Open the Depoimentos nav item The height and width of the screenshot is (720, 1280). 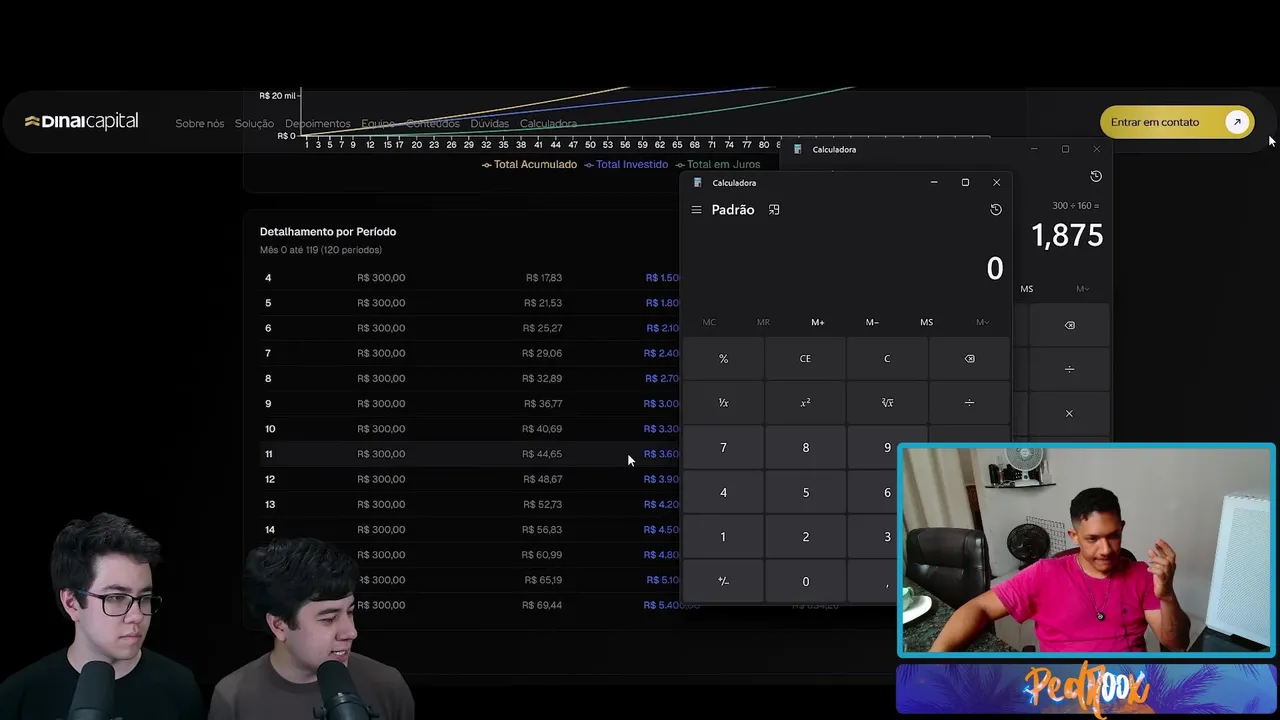point(317,124)
